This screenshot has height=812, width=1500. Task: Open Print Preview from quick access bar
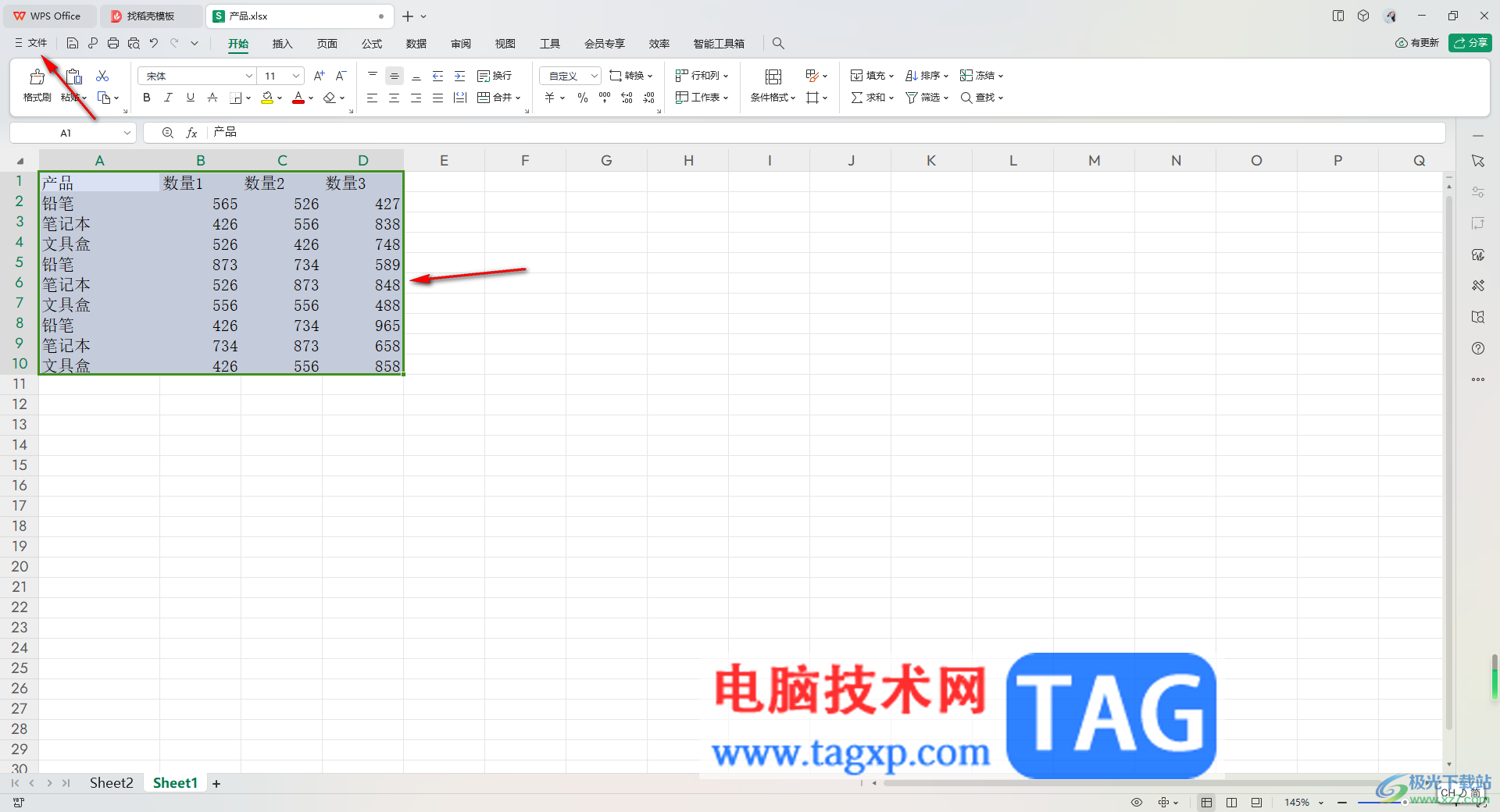coord(134,44)
